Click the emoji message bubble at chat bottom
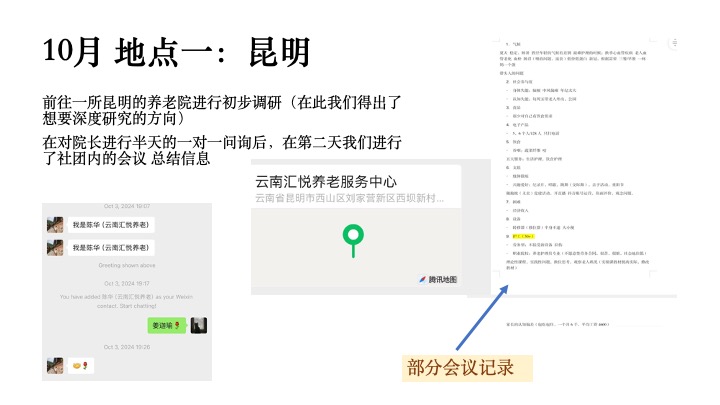Image resolution: width=720 pixels, height=405 pixels. (x=82, y=366)
